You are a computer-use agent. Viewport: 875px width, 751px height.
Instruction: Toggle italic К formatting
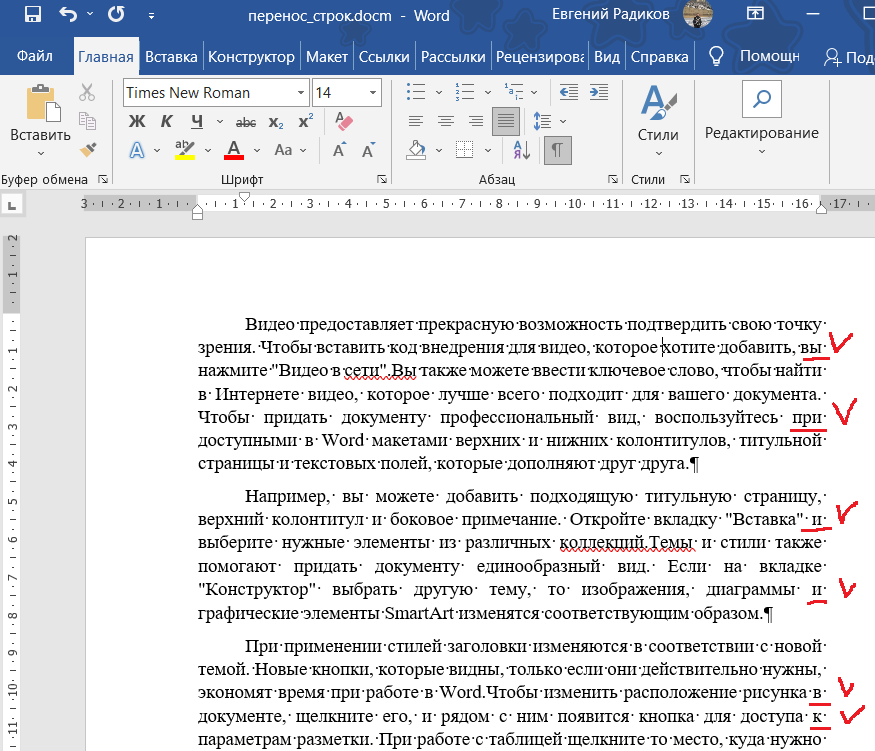[166, 121]
